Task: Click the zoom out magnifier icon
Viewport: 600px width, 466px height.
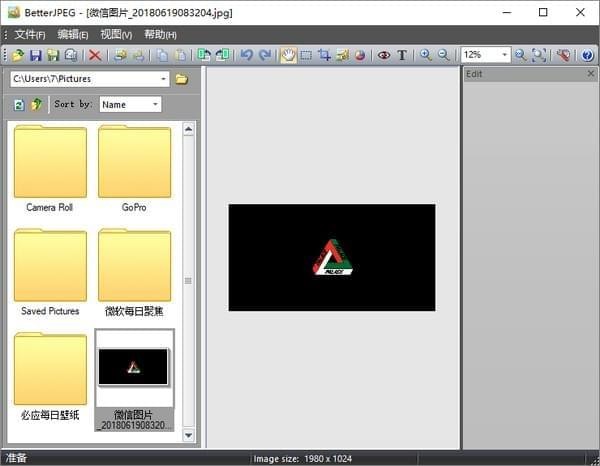Action: [x=444, y=55]
